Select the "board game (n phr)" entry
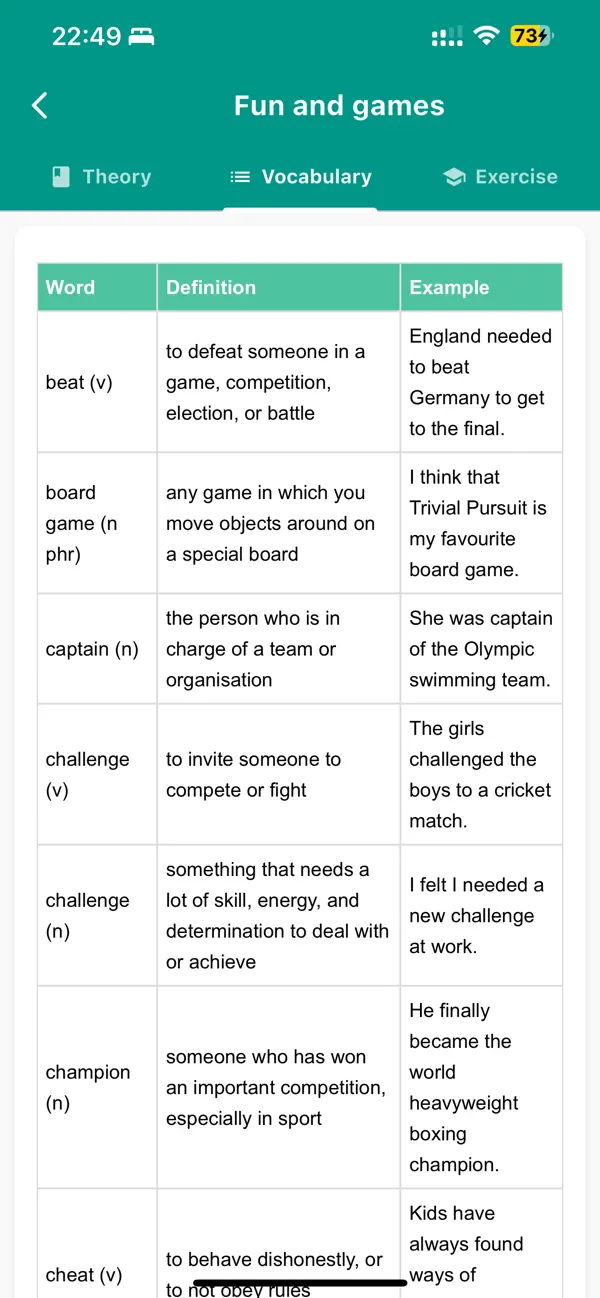The height and width of the screenshot is (1298, 600). [84, 523]
